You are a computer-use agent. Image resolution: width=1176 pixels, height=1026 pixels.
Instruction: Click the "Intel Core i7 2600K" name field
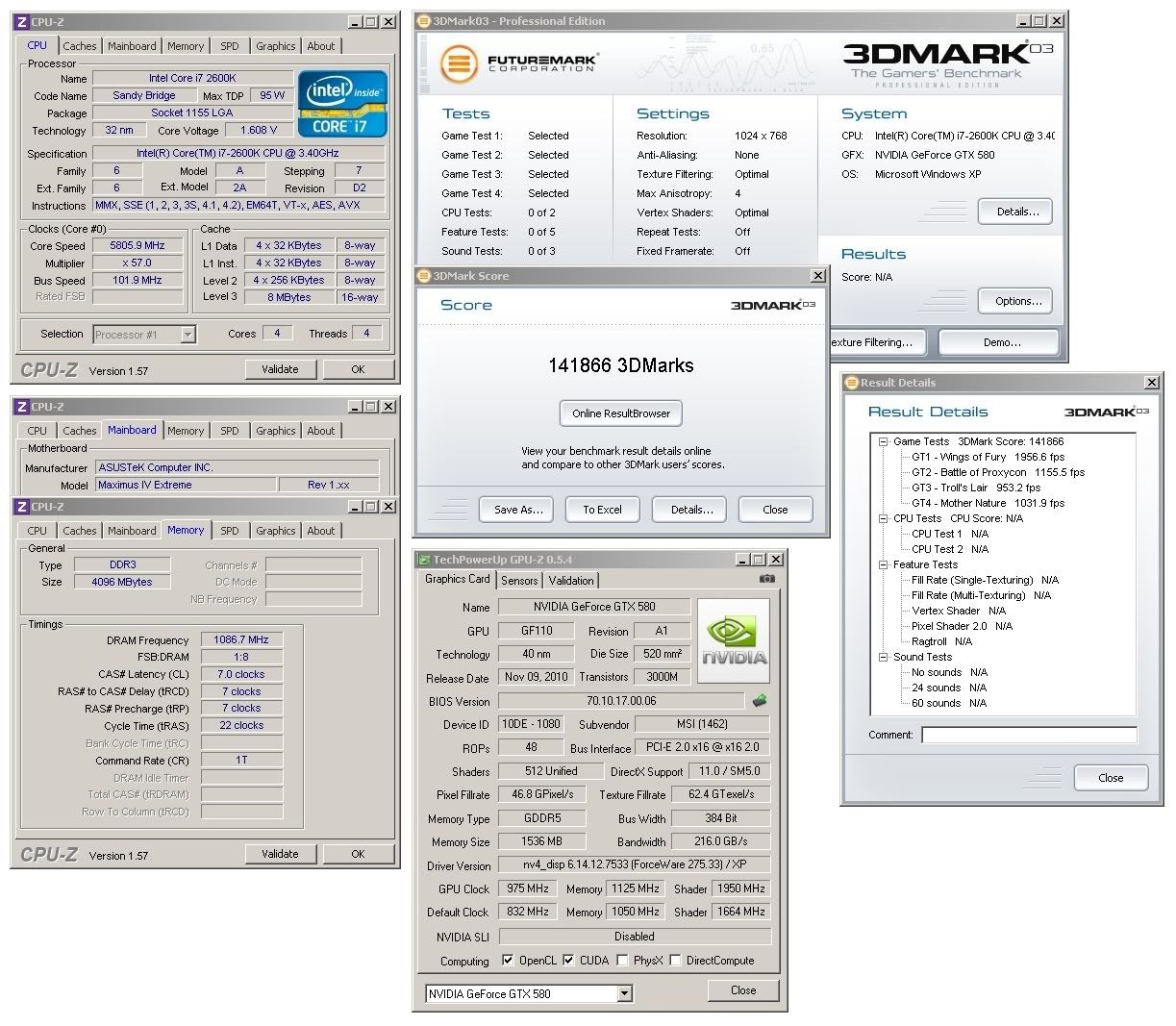point(192,78)
